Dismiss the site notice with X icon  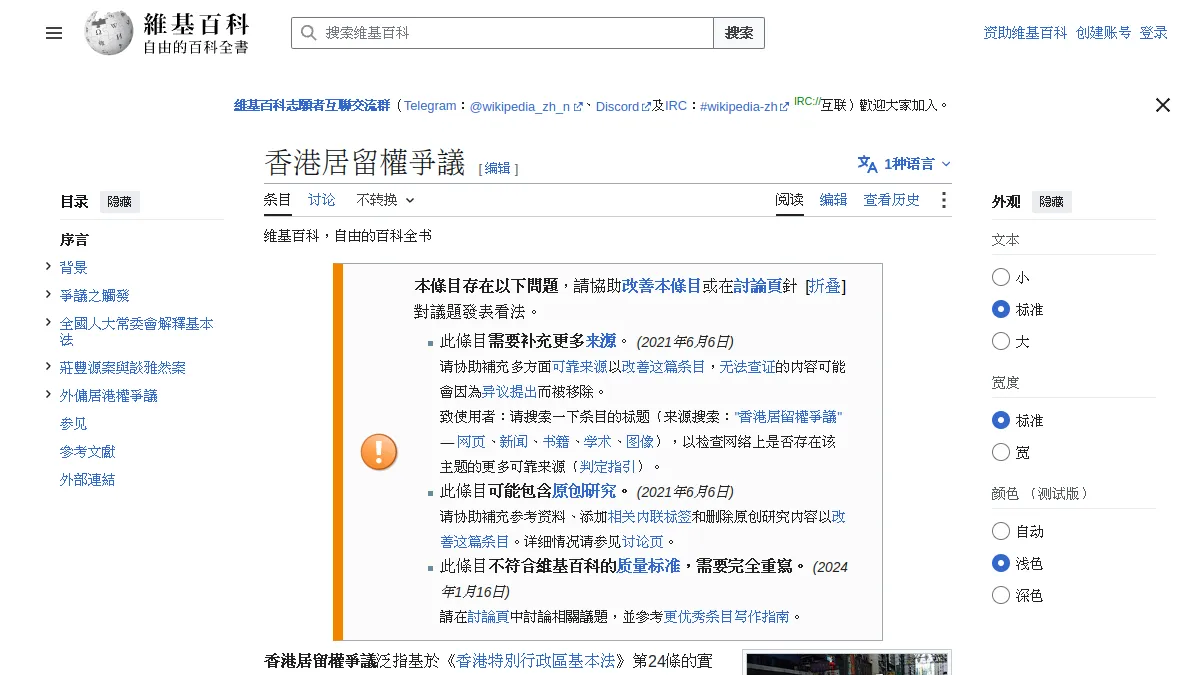(1163, 105)
